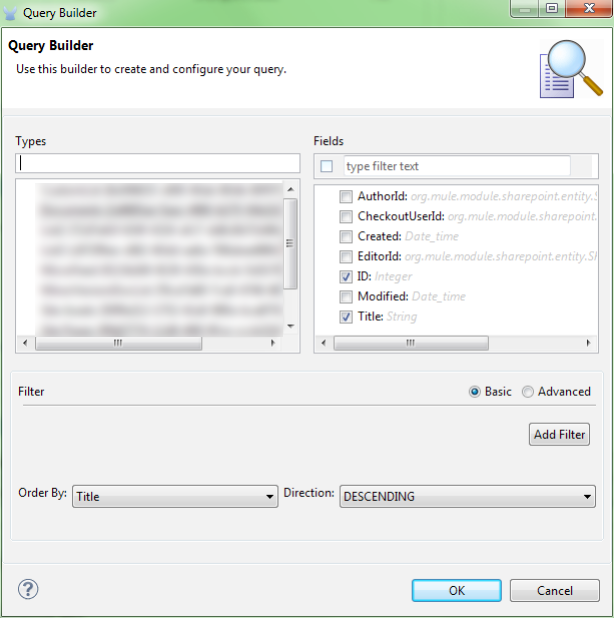Check the Modified field checkbox
This screenshot has height=618, width=614.
pos(346,296)
